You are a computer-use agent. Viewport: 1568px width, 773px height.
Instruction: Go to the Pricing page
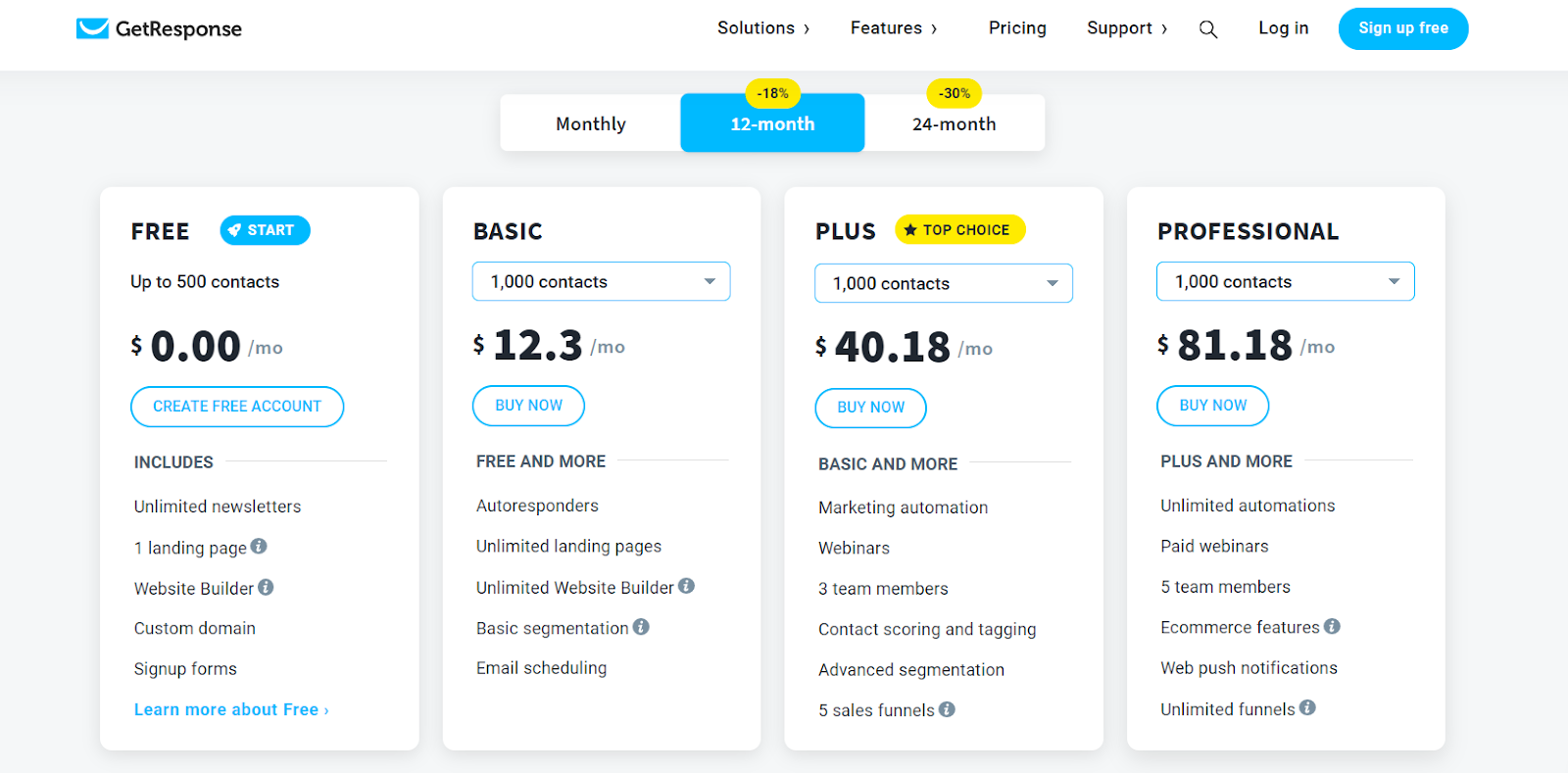point(1017,28)
